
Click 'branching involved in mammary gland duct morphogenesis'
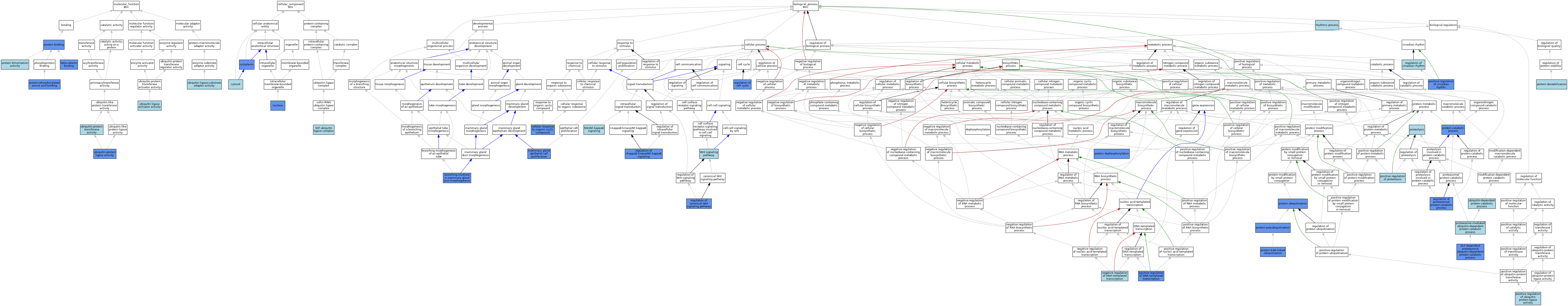click(x=457, y=178)
